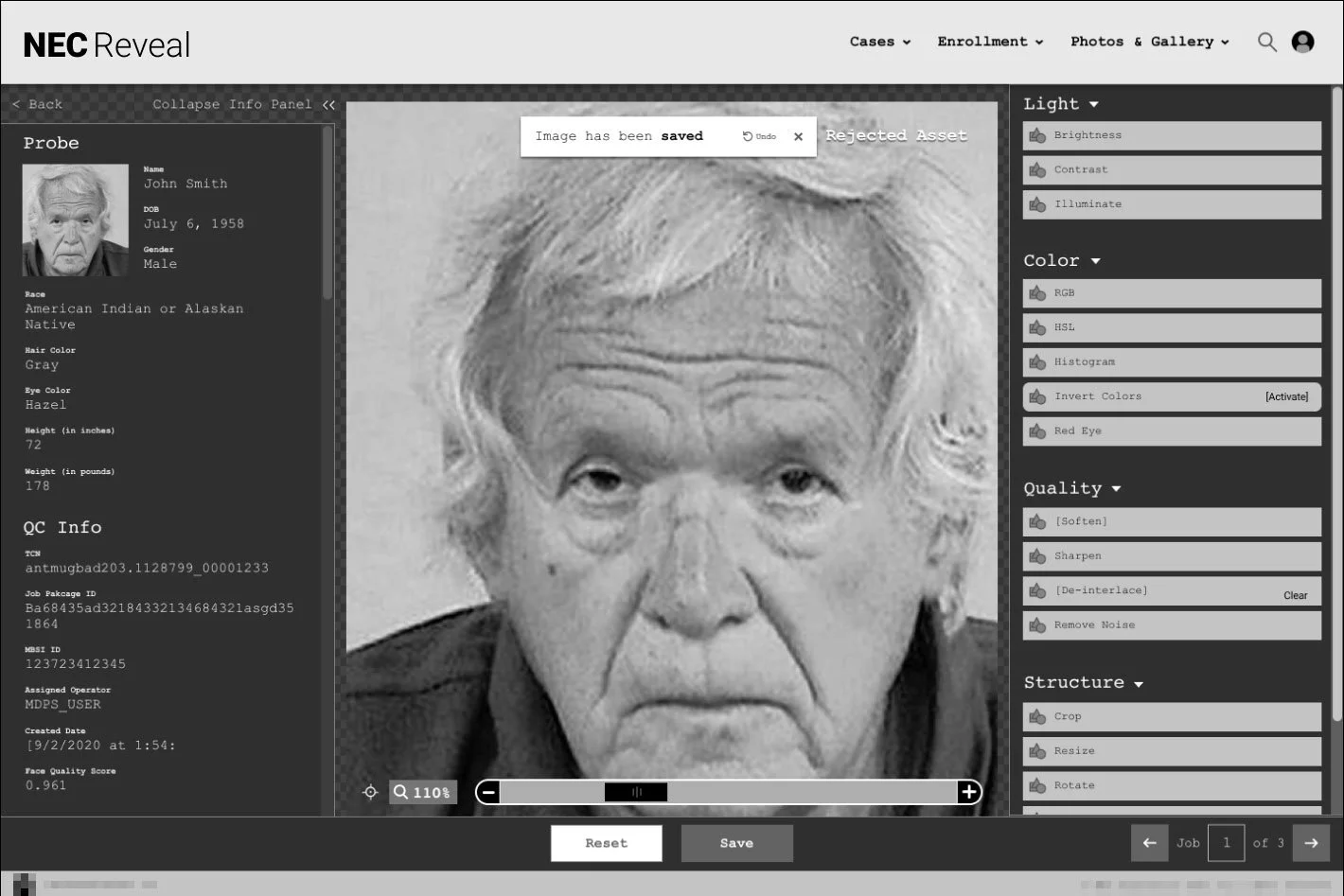Click the MBSI ID value 123723412345

tap(75, 664)
